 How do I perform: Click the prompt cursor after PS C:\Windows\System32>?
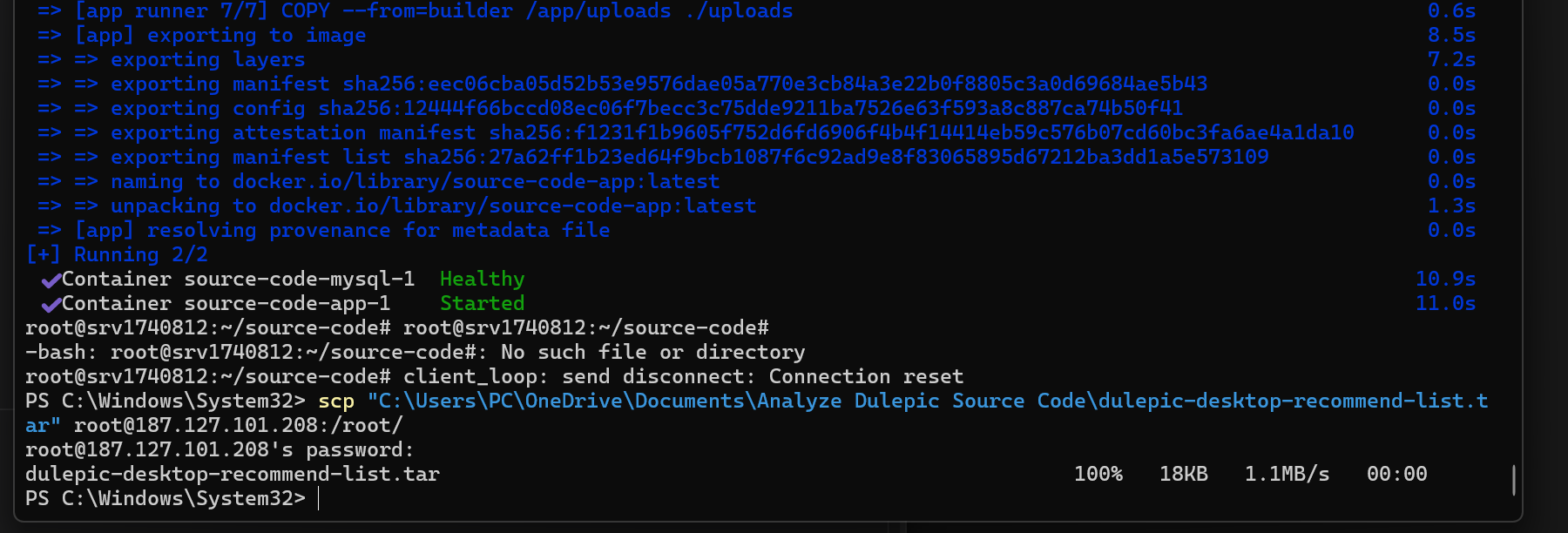(x=319, y=498)
